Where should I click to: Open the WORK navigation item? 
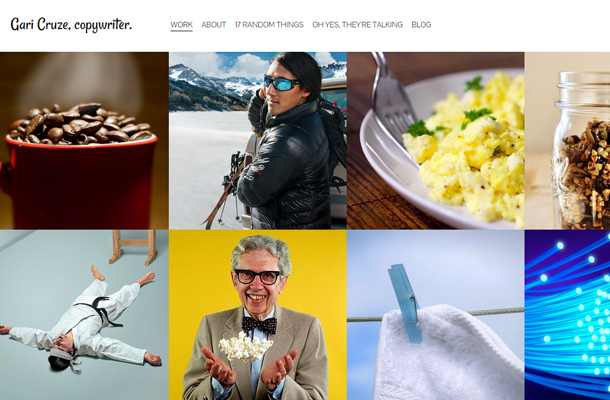coord(181,25)
